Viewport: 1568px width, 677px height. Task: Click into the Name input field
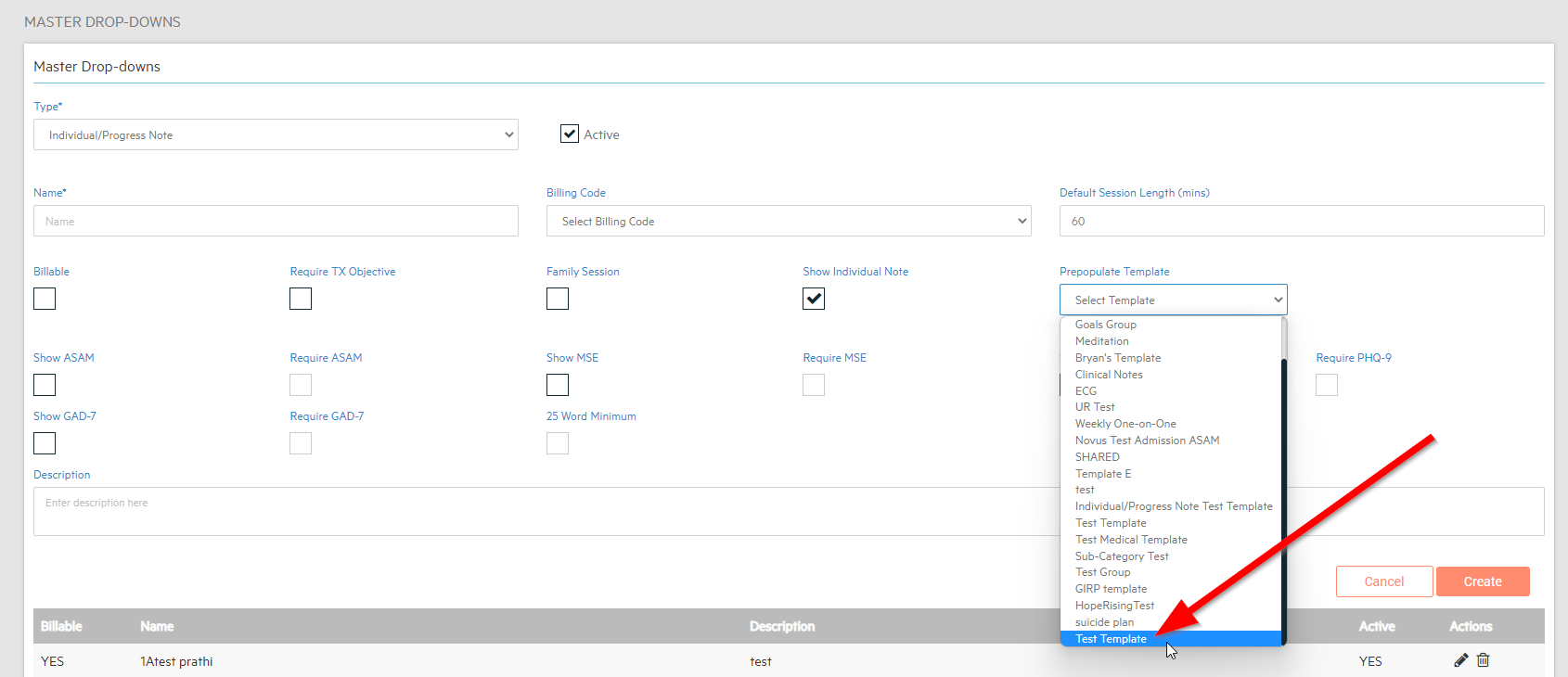276,222
